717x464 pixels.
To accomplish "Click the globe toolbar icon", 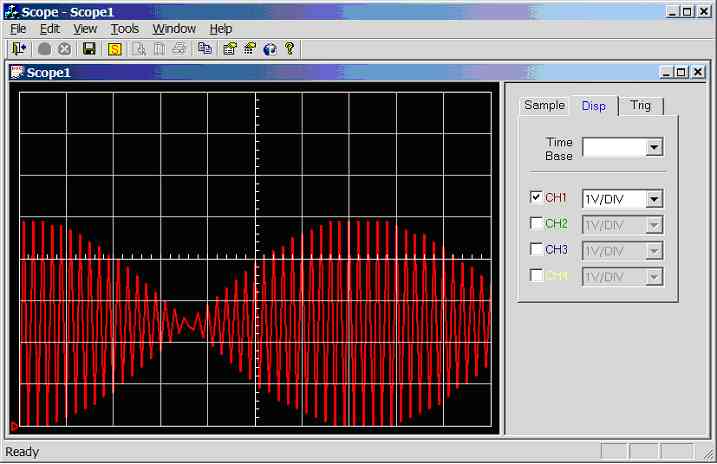I will [x=269, y=48].
